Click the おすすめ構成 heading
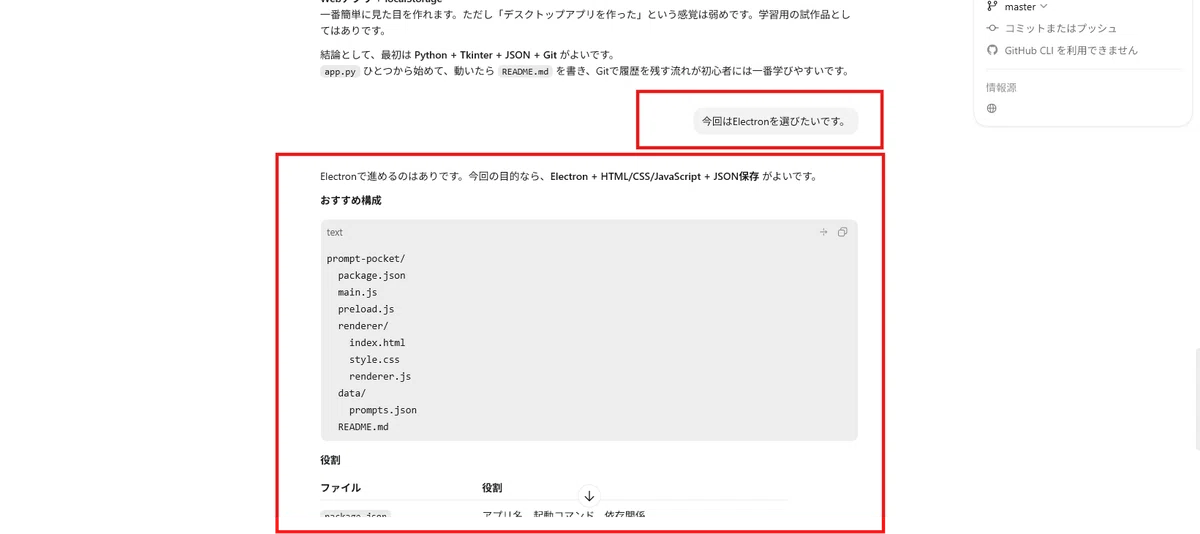Image resolution: width=1200 pixels, height=534 pixels. [x=351, y=200]
